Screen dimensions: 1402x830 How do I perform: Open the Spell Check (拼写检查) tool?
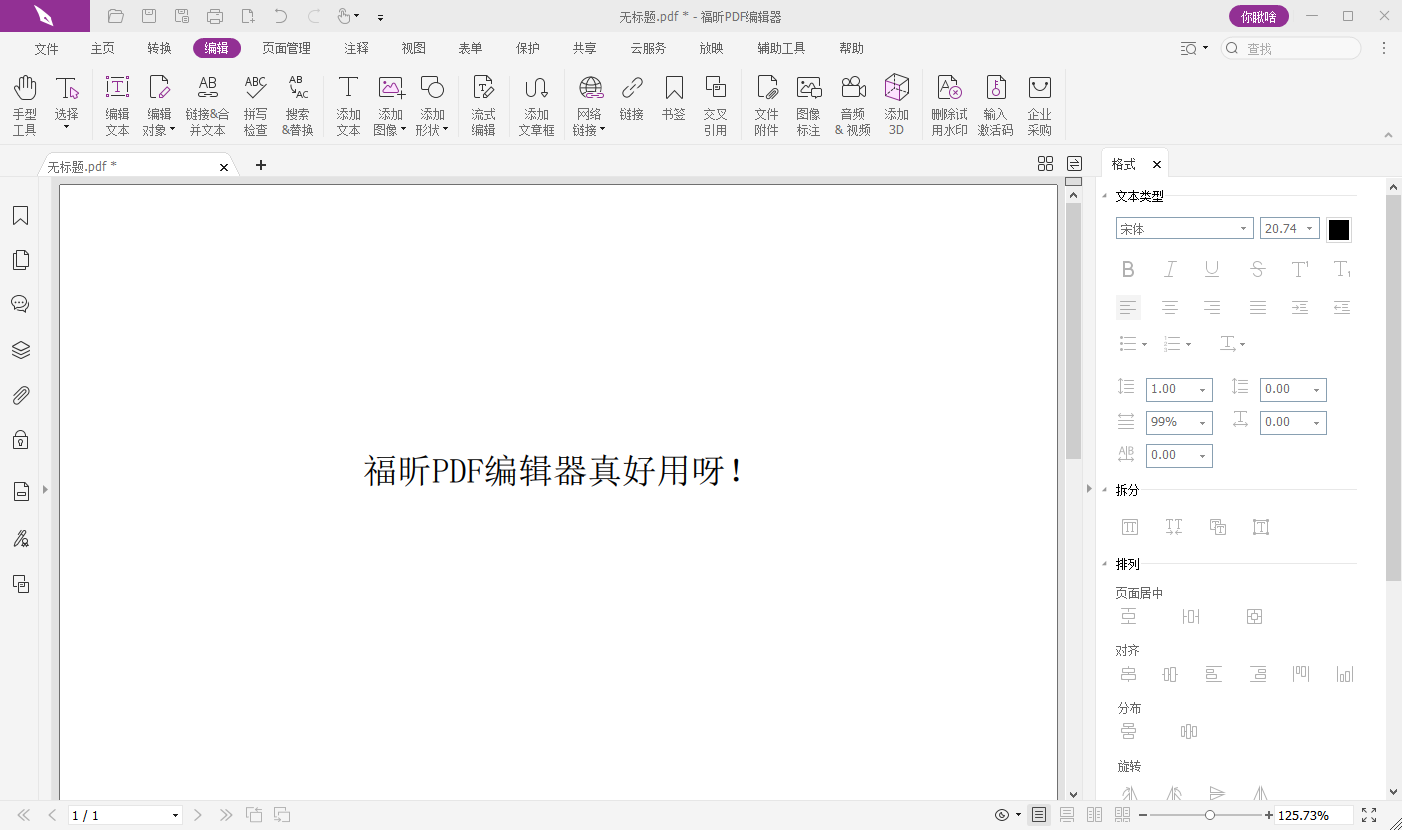coord(255,105)
